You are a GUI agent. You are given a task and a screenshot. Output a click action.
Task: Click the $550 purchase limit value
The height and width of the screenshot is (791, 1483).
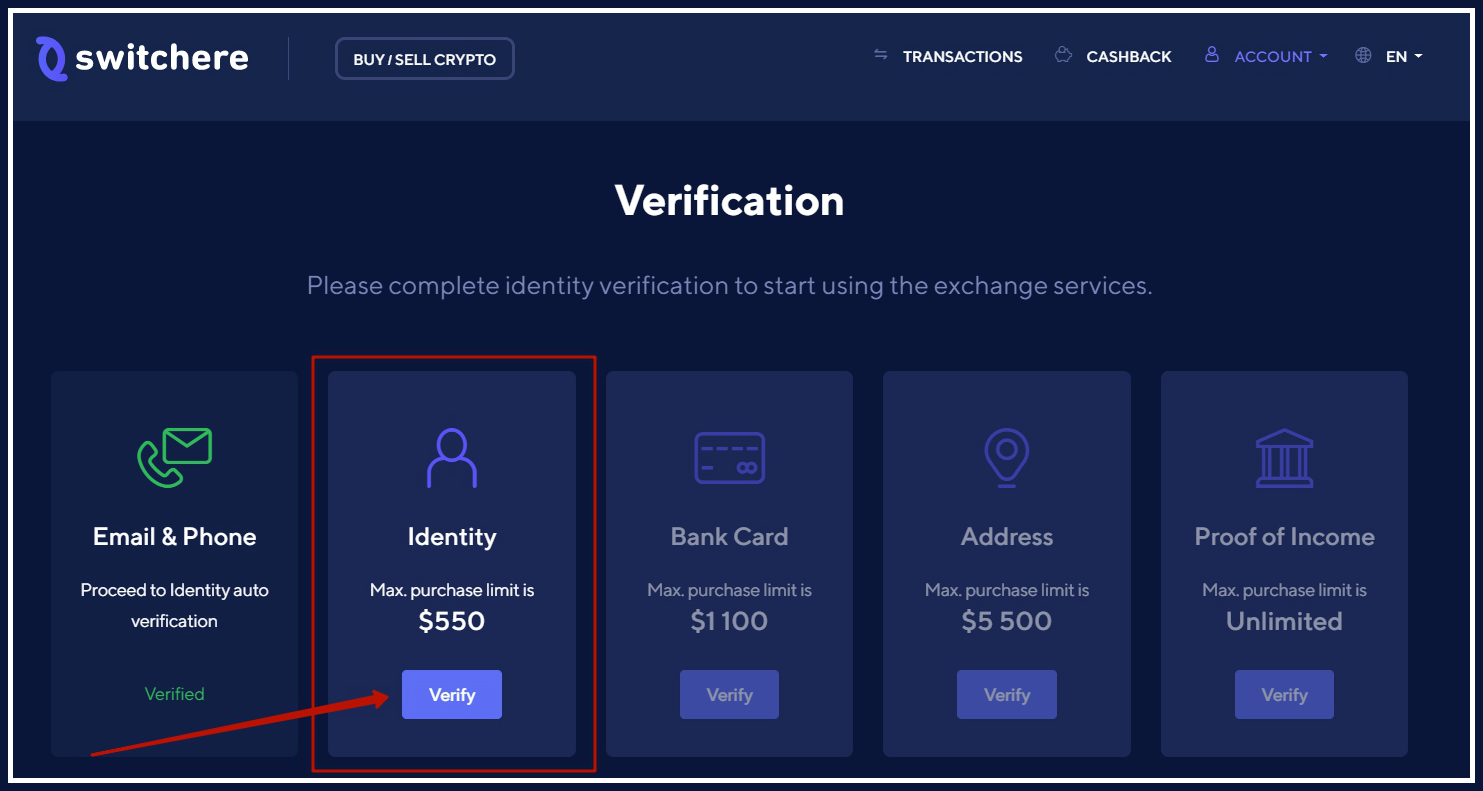click(x=452, y=621)
